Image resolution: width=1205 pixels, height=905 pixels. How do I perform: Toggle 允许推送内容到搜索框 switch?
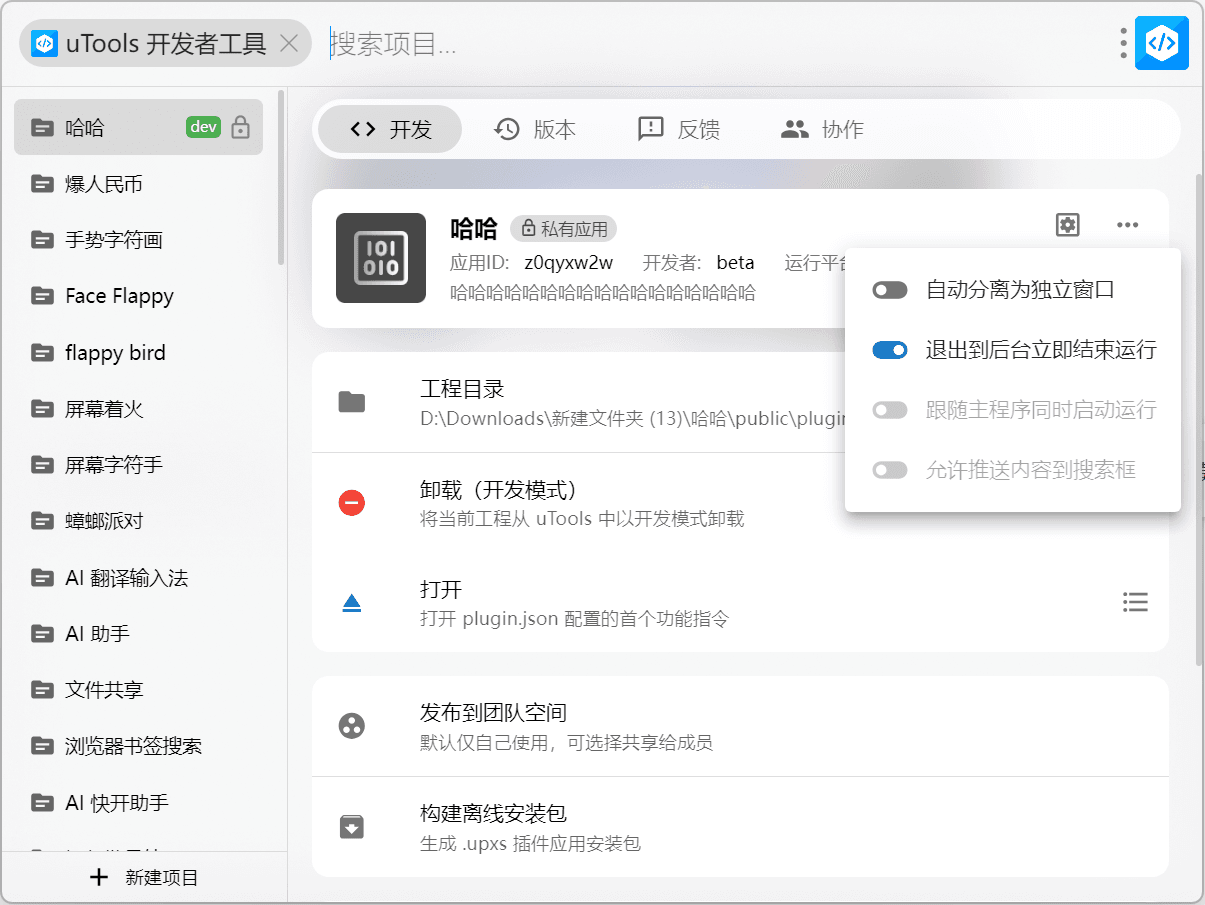[x=890, y=470]
